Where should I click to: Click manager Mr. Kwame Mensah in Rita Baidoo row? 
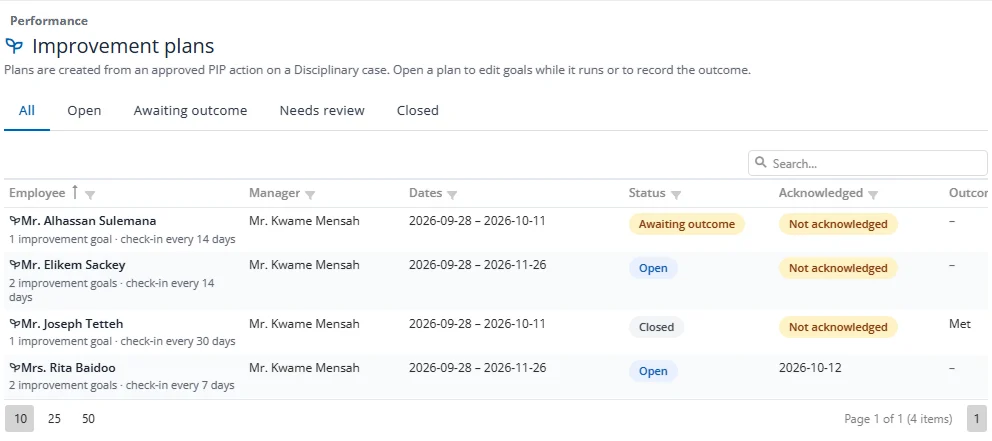click(x=304, y=368)
